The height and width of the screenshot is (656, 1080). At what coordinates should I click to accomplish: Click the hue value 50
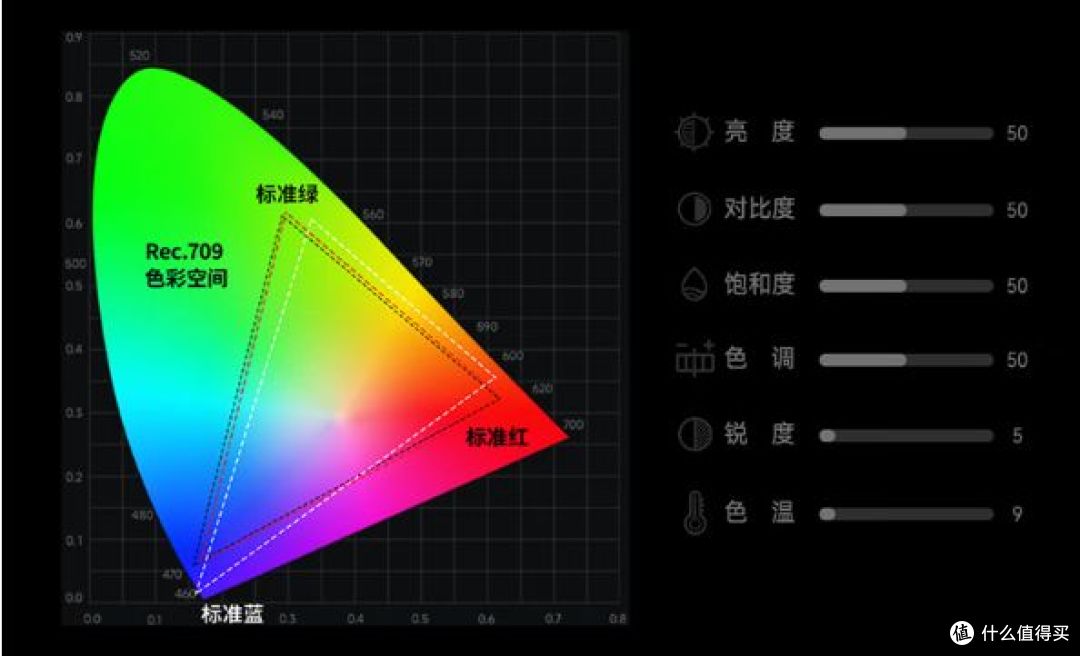click(1017, 360)
